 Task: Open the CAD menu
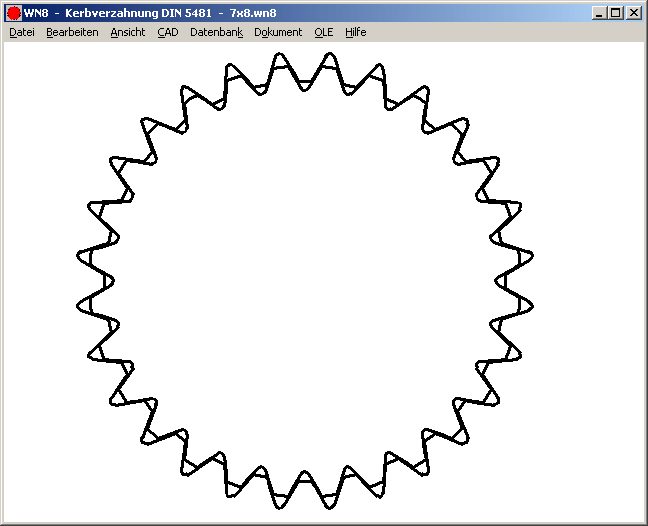[168, 32]
